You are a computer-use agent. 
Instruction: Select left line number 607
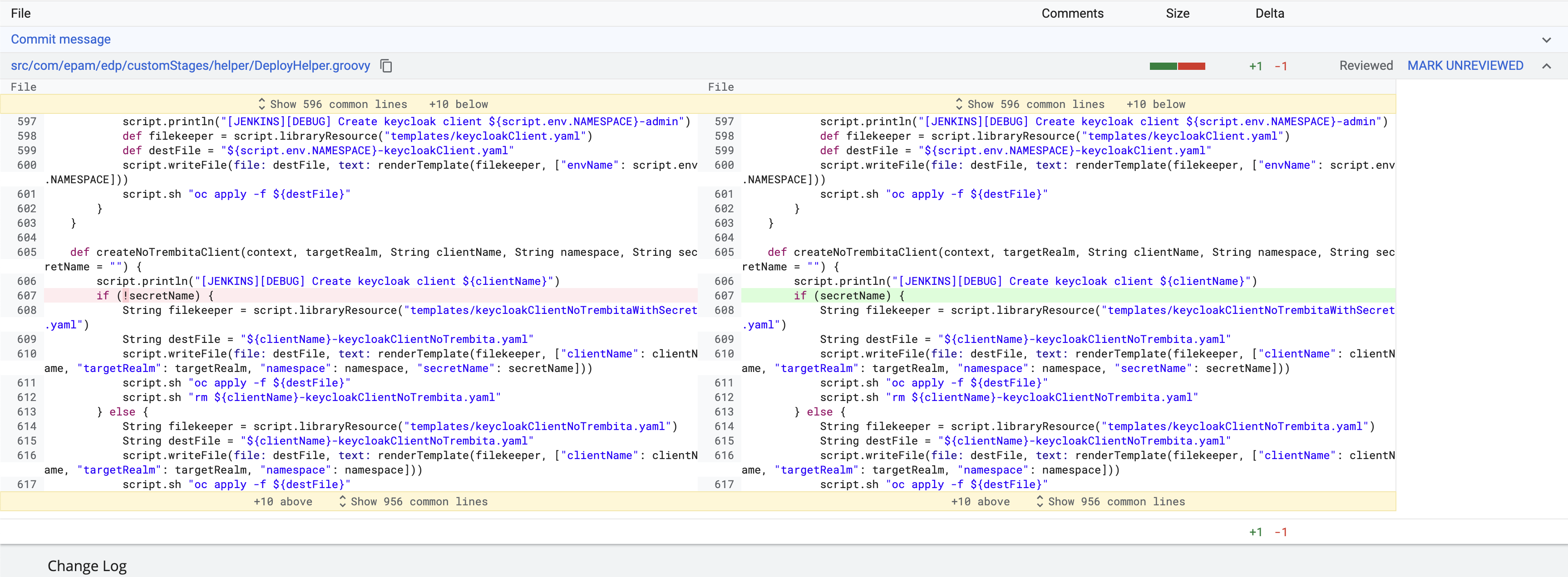coord(27,295)
